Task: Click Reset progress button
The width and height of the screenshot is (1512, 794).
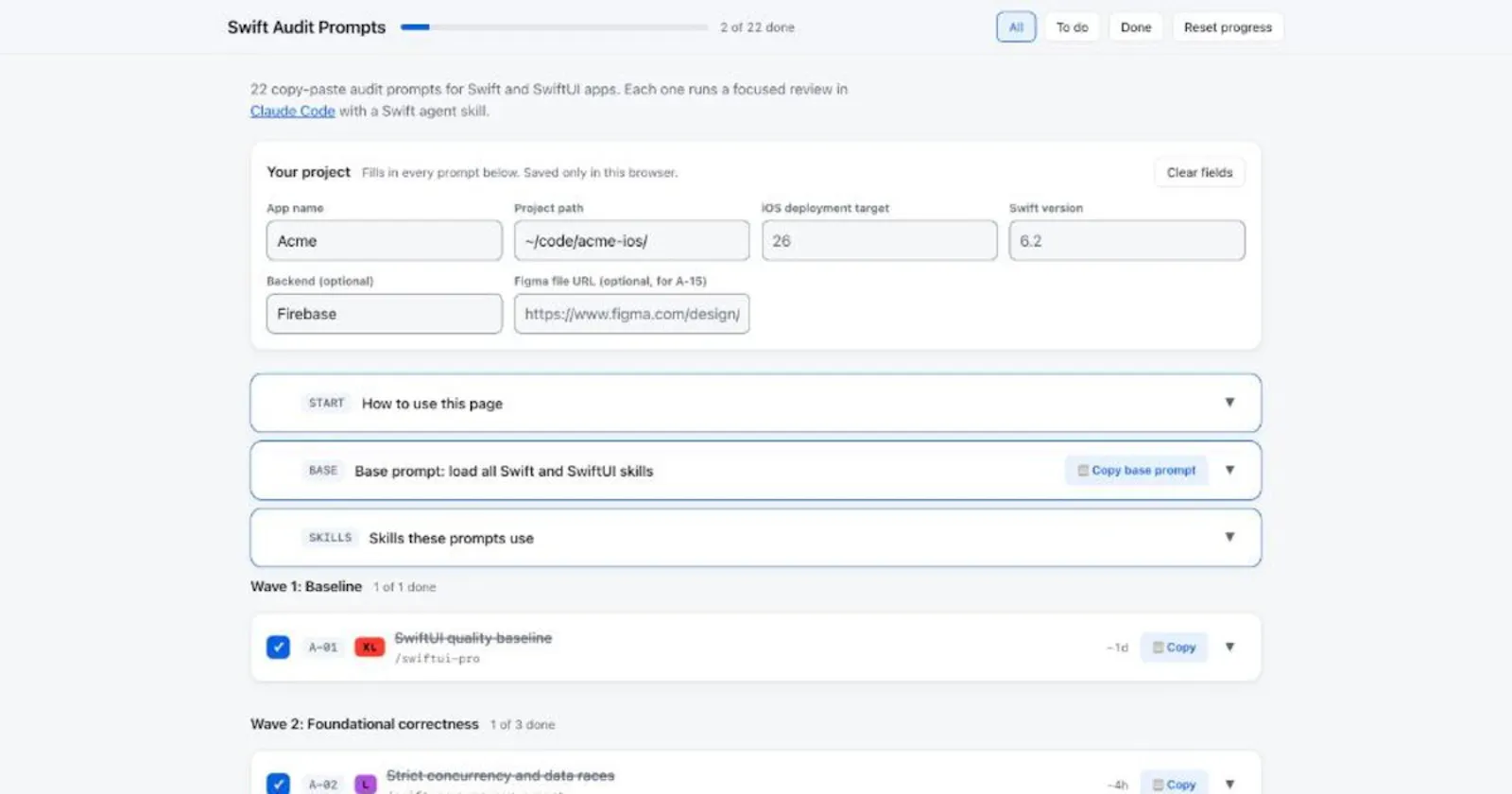Action: [1228, 27]
